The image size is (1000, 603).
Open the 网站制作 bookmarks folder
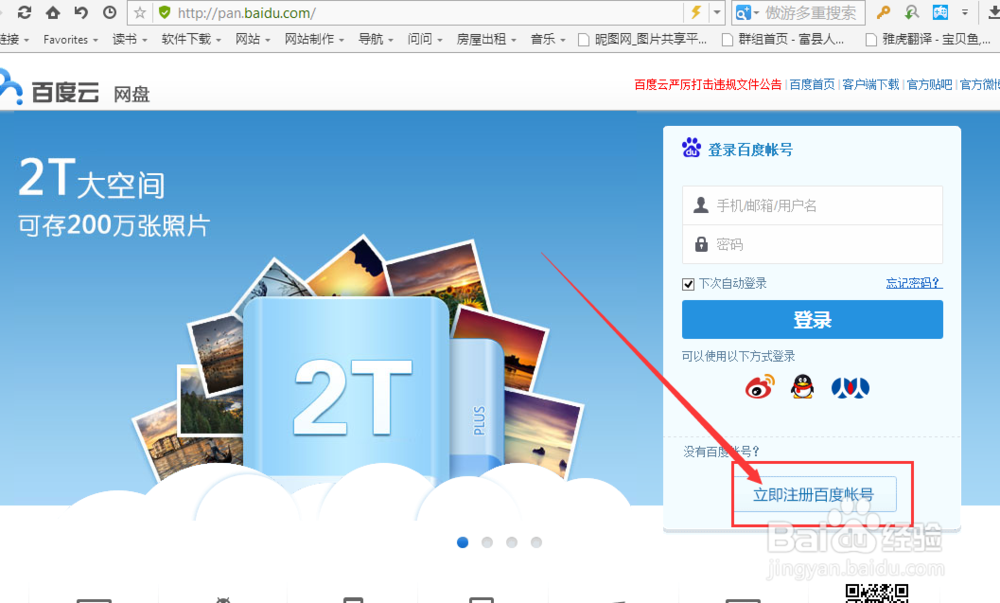click(x=314, y=40)
